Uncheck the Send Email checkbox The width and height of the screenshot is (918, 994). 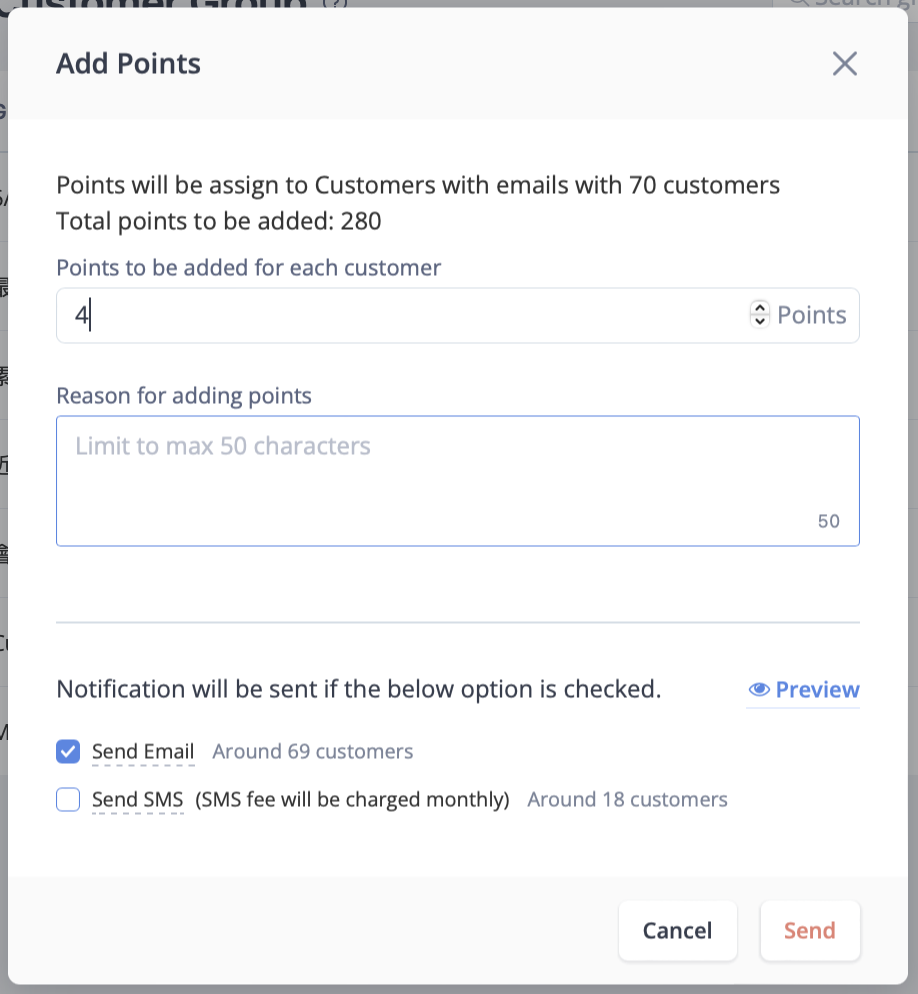pyautogui.click(x=68, y=752)
